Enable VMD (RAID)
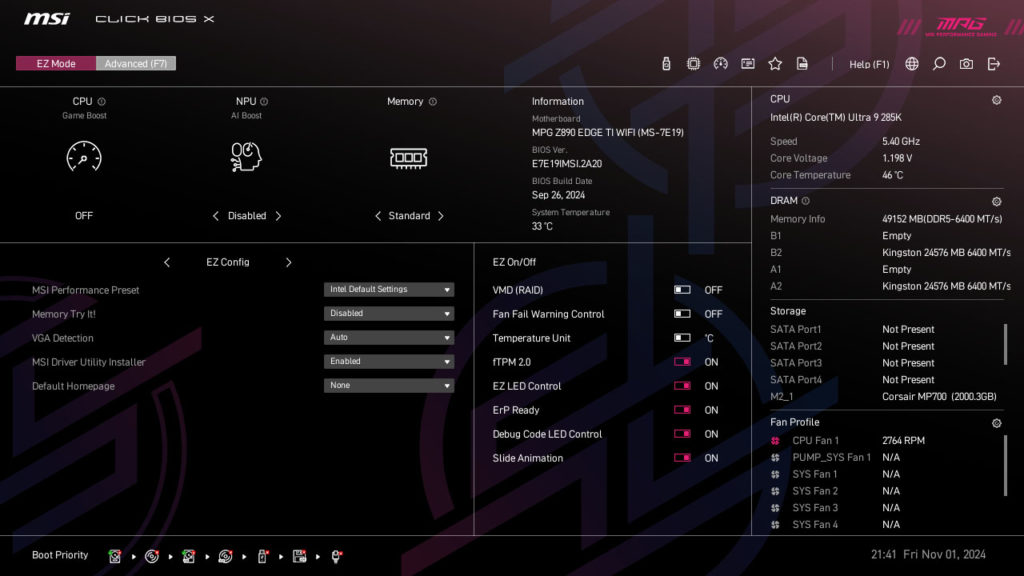 (683, 290)
